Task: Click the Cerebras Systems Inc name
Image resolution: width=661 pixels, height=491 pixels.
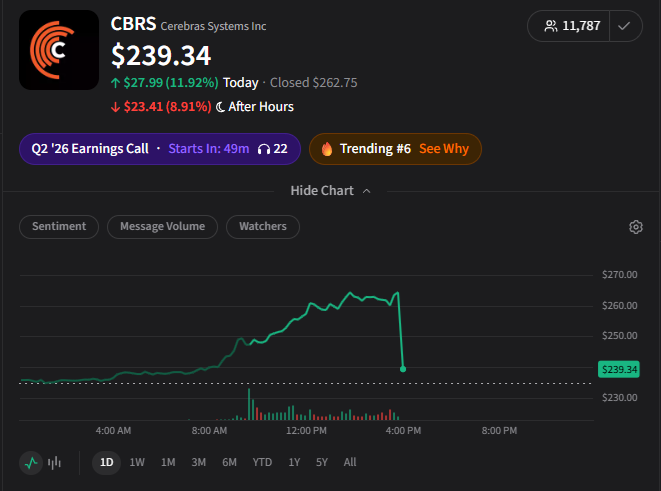Action: pos(213,26)
